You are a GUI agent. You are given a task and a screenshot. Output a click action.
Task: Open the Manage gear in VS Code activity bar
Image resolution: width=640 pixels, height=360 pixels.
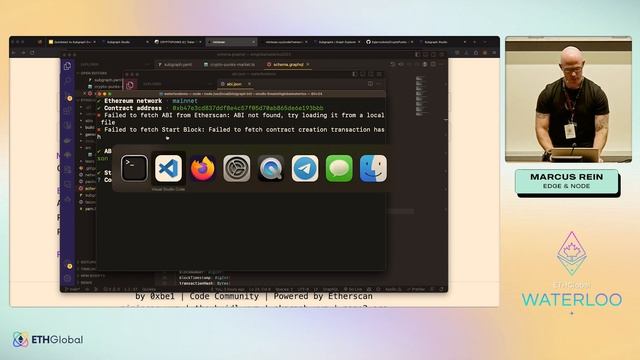click(68, 278)
